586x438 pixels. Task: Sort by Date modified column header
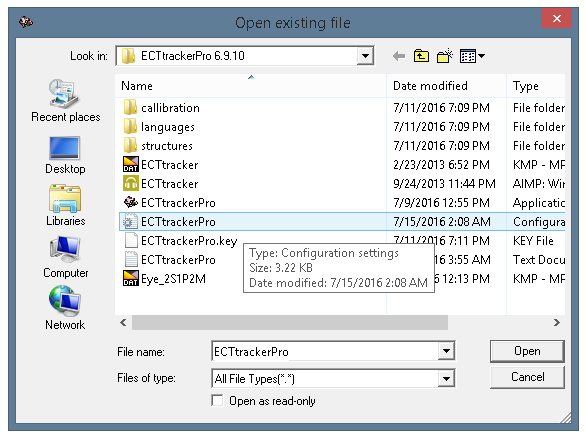coord(446,86)
